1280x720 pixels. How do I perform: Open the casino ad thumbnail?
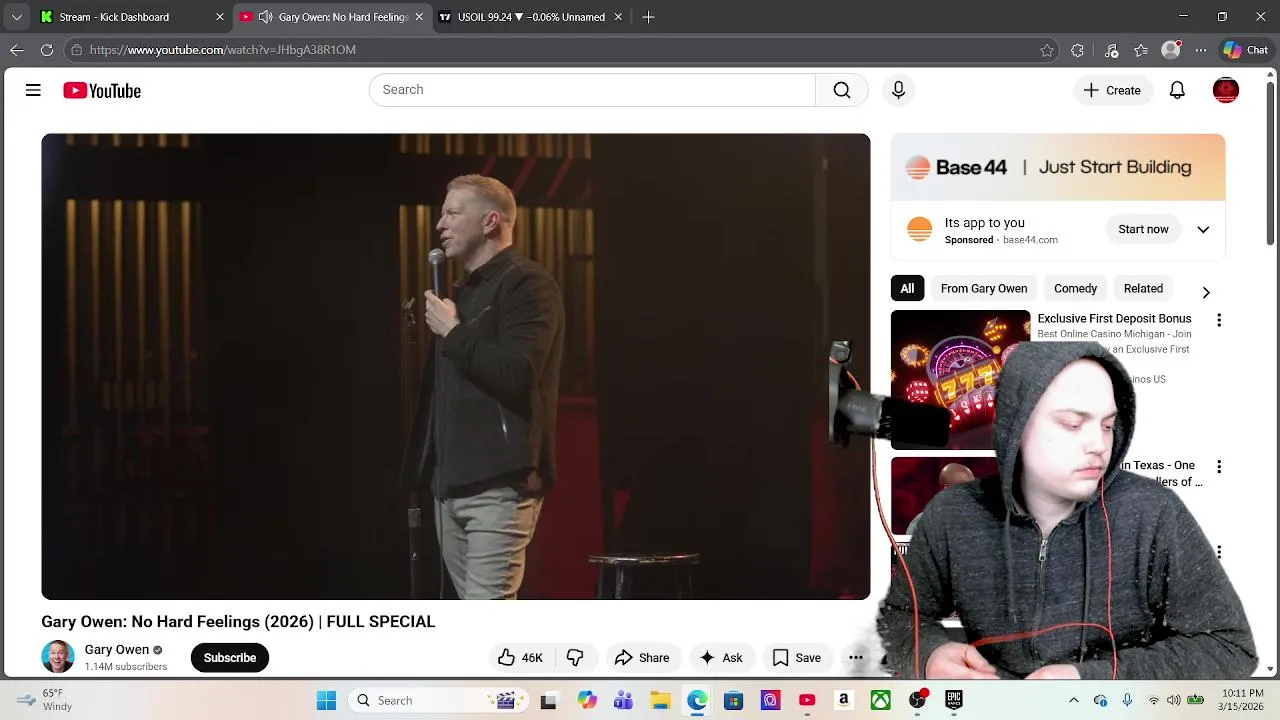(960, 379)
